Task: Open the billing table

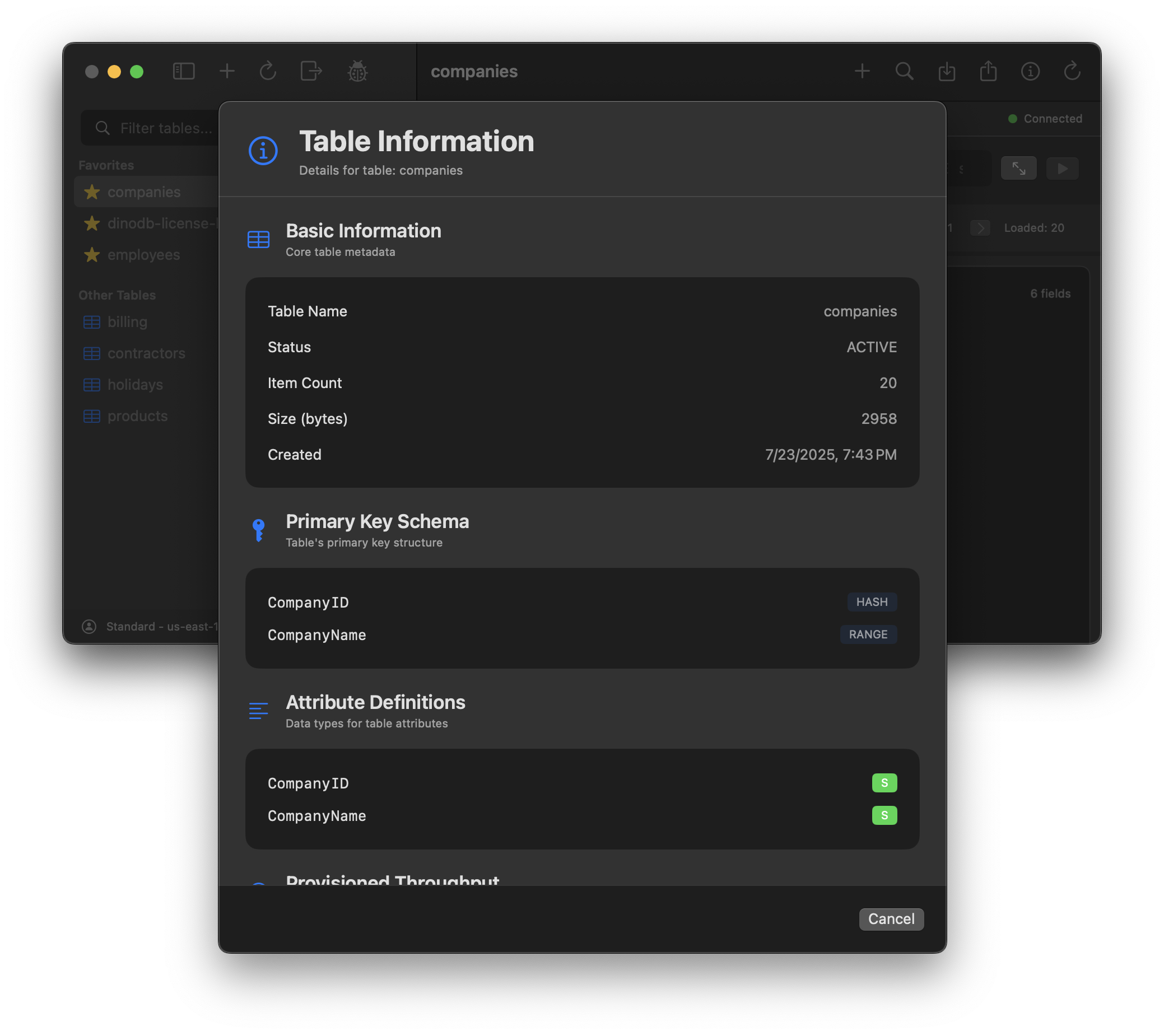Action: (147, 321)
